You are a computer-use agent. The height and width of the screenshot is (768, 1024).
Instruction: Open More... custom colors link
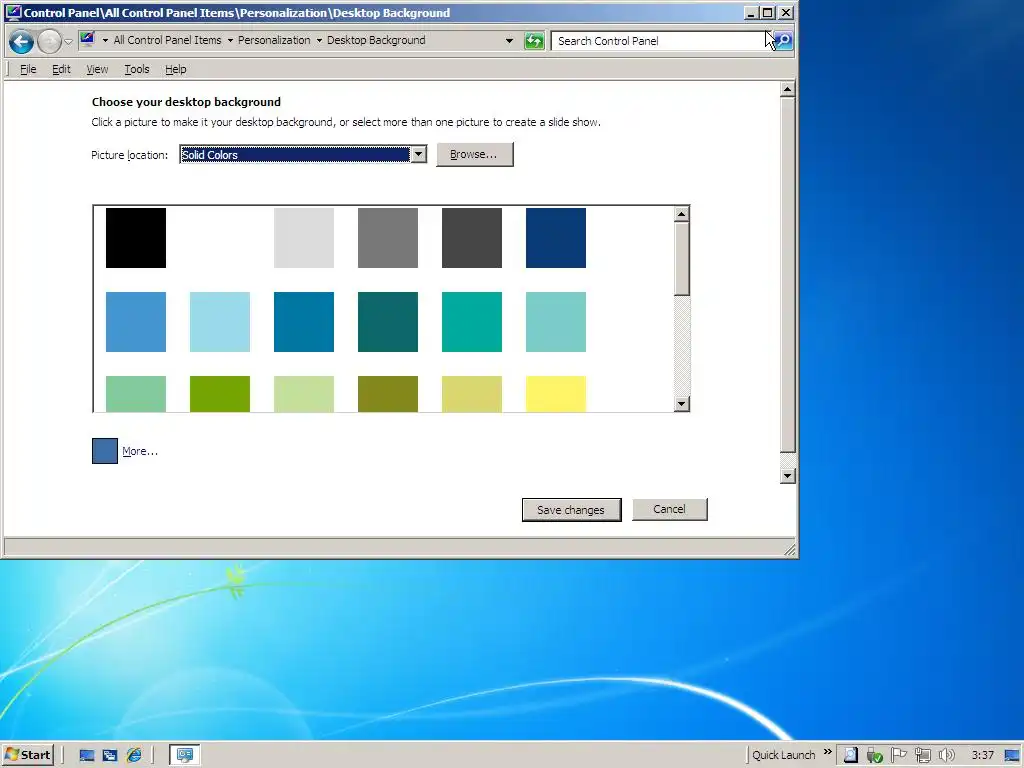click(x=140, y=451)
